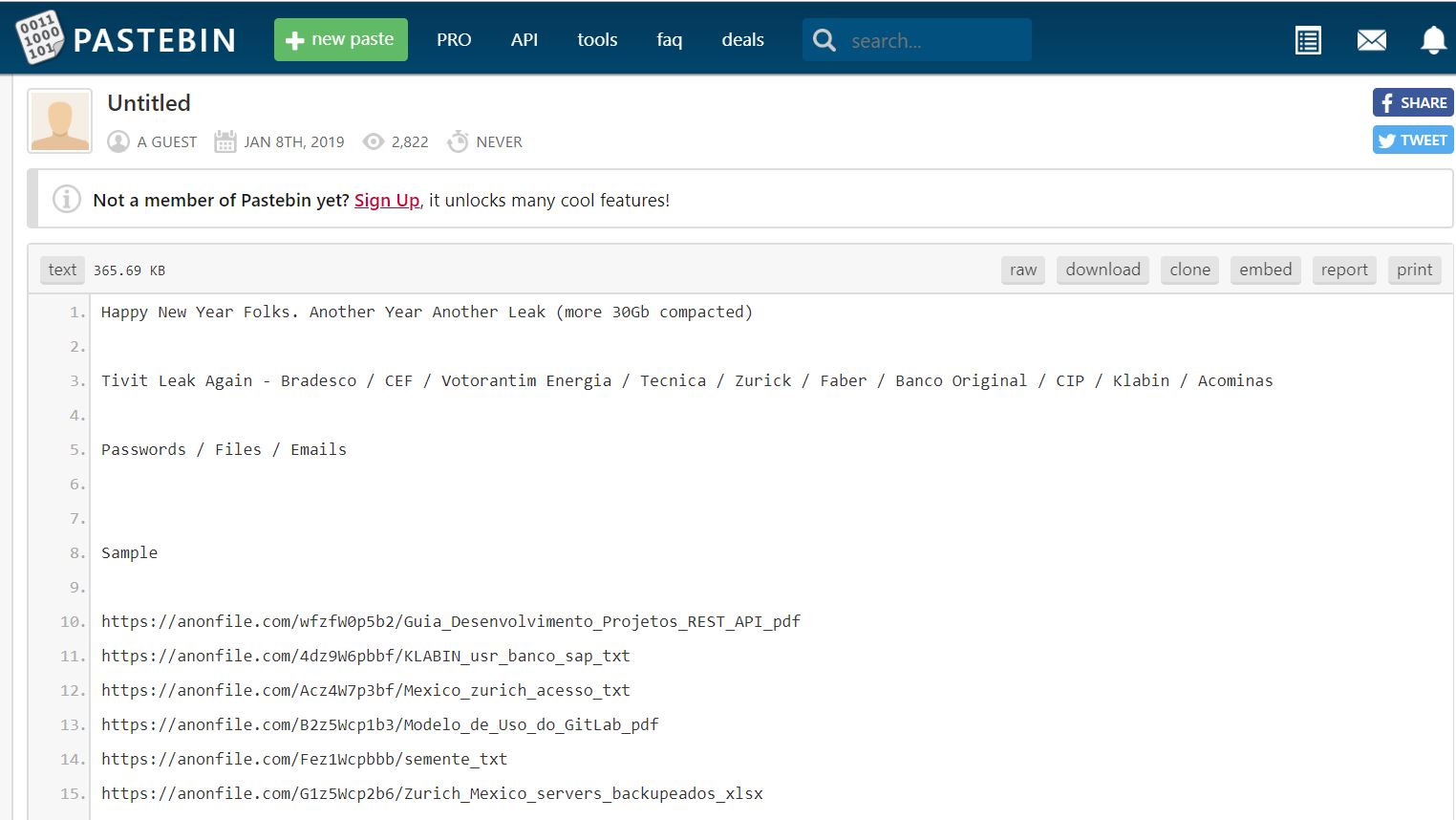1456x820 pixels.
Task: Click line 1 Happy New Year text
Action: click(427, 312)
